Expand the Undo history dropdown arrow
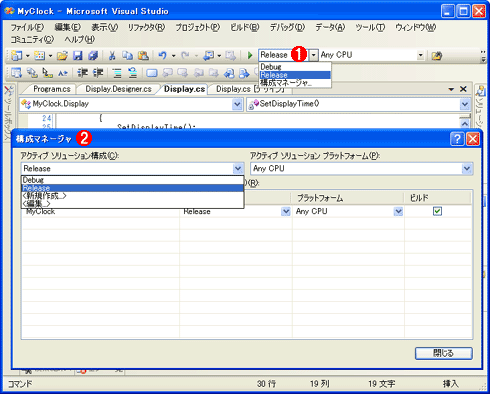Screen dimensions: 490x394 (x=174, y=56)
